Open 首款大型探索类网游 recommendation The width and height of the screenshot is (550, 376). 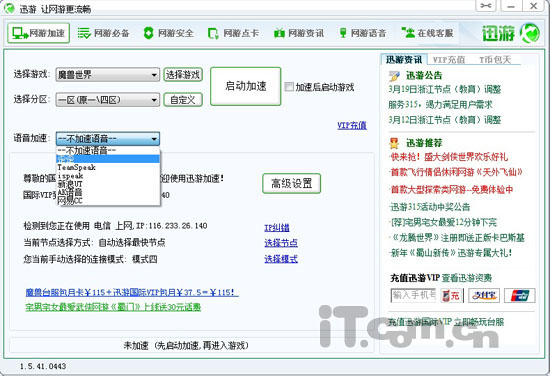coord(452,190)
